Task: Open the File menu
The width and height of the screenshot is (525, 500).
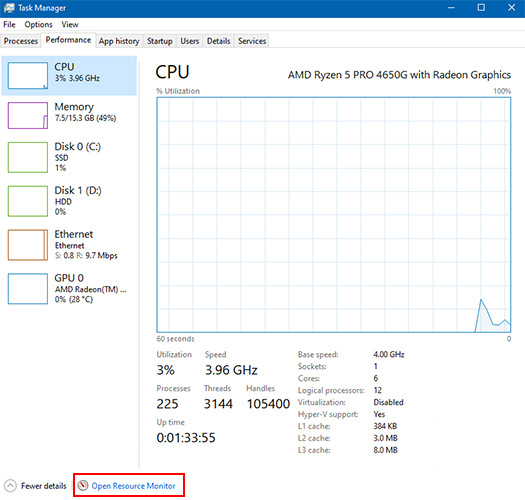Action: [9, 24]
